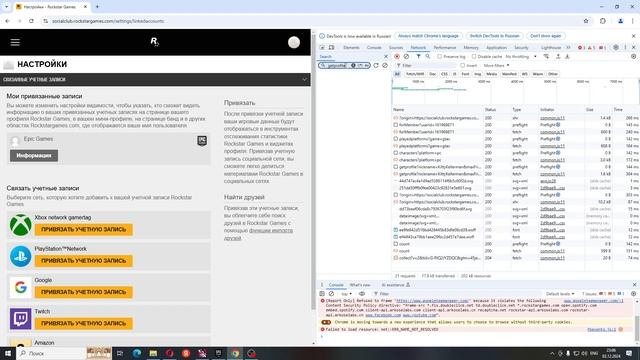Viewport: 640px width, 360px height.
Task: Click the Epic Games Информация button
Action: [34, 156]
